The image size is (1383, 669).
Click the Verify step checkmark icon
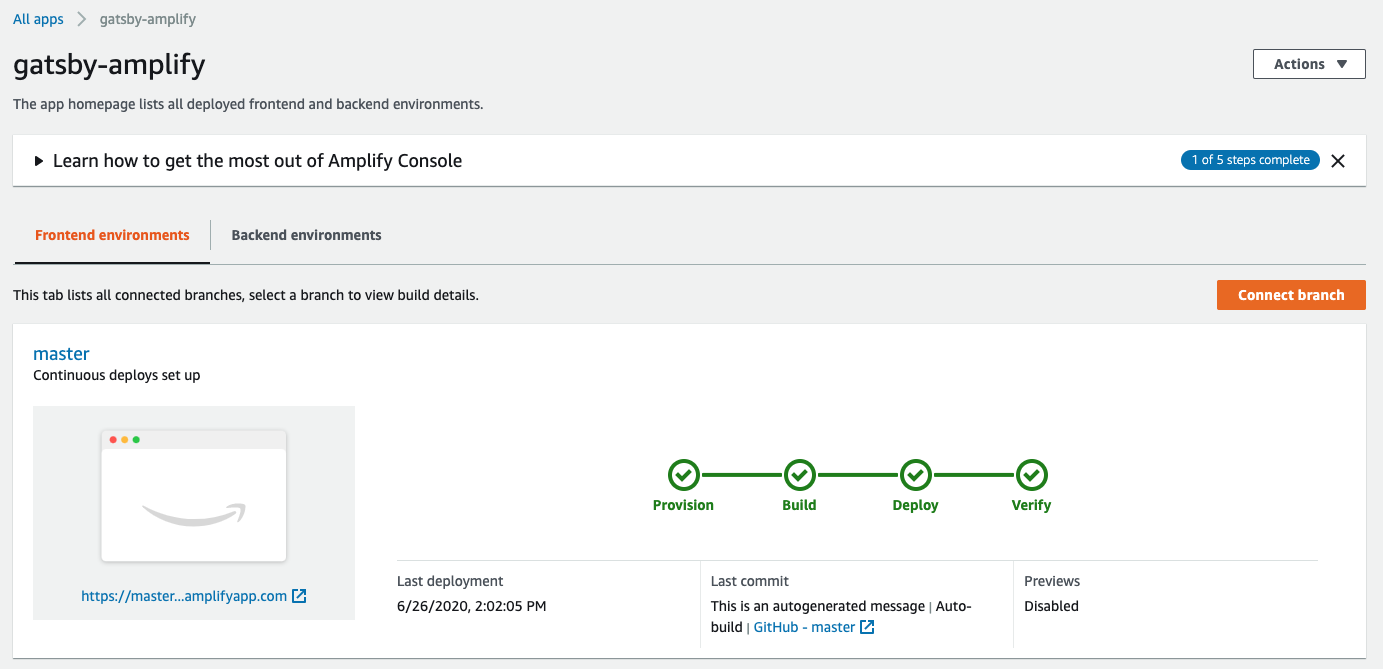pyautogui.click(x=1031, y=474)
